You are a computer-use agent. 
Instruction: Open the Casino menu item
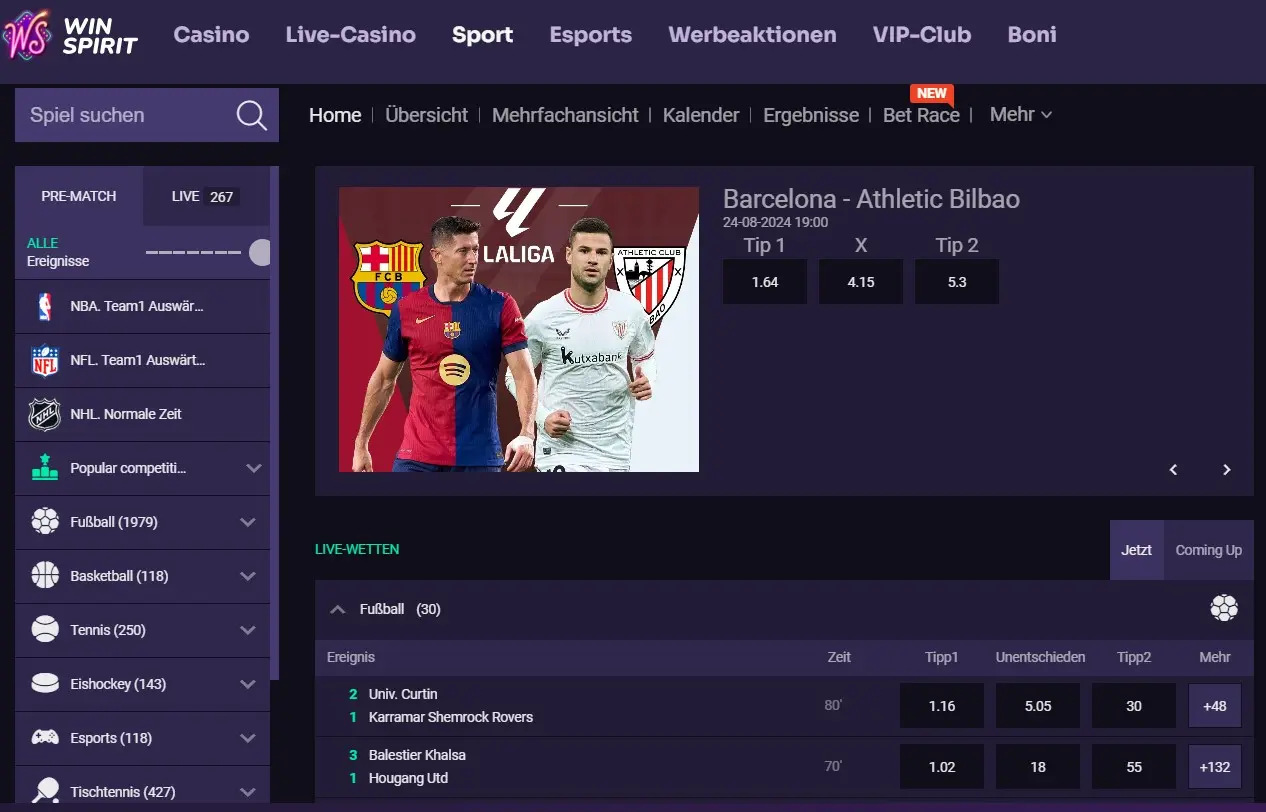pyautogui.click(x=211, y=34)
